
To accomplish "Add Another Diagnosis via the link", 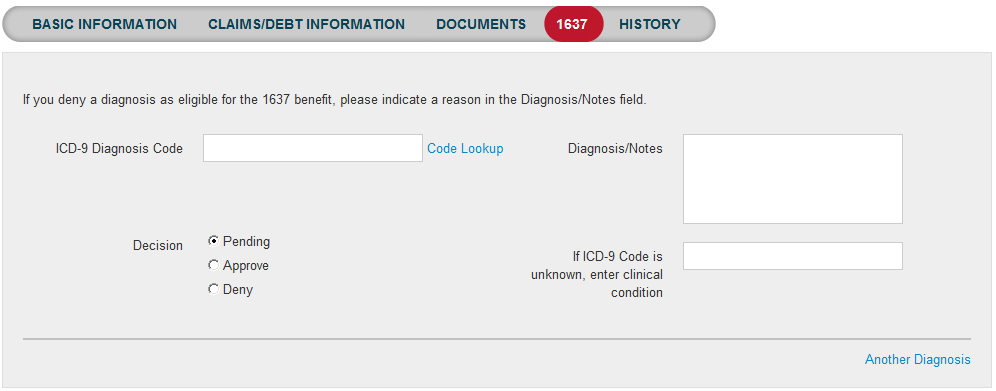I will click(x=917, y=359).
